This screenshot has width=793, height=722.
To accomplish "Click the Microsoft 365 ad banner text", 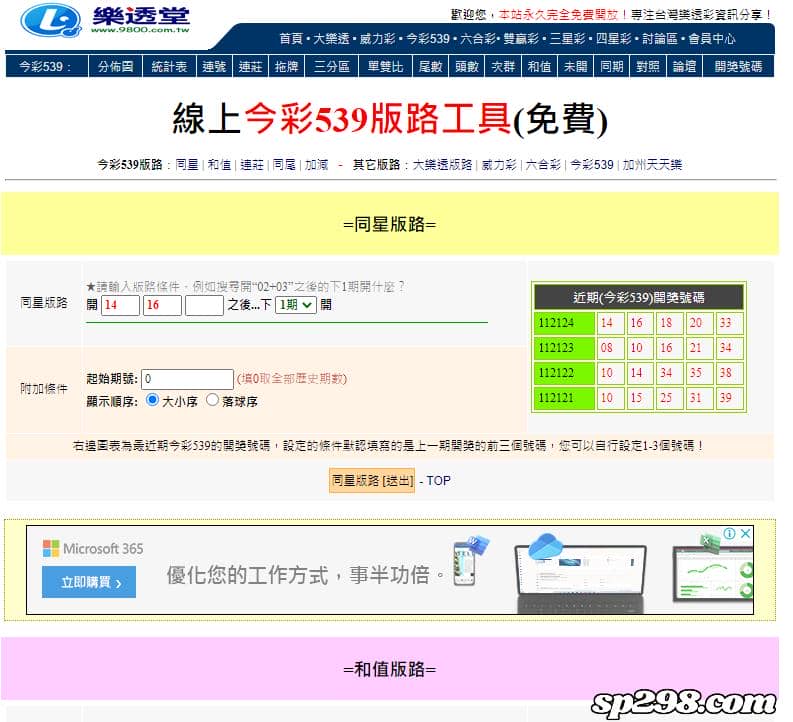I will click(x=305, y=575).
